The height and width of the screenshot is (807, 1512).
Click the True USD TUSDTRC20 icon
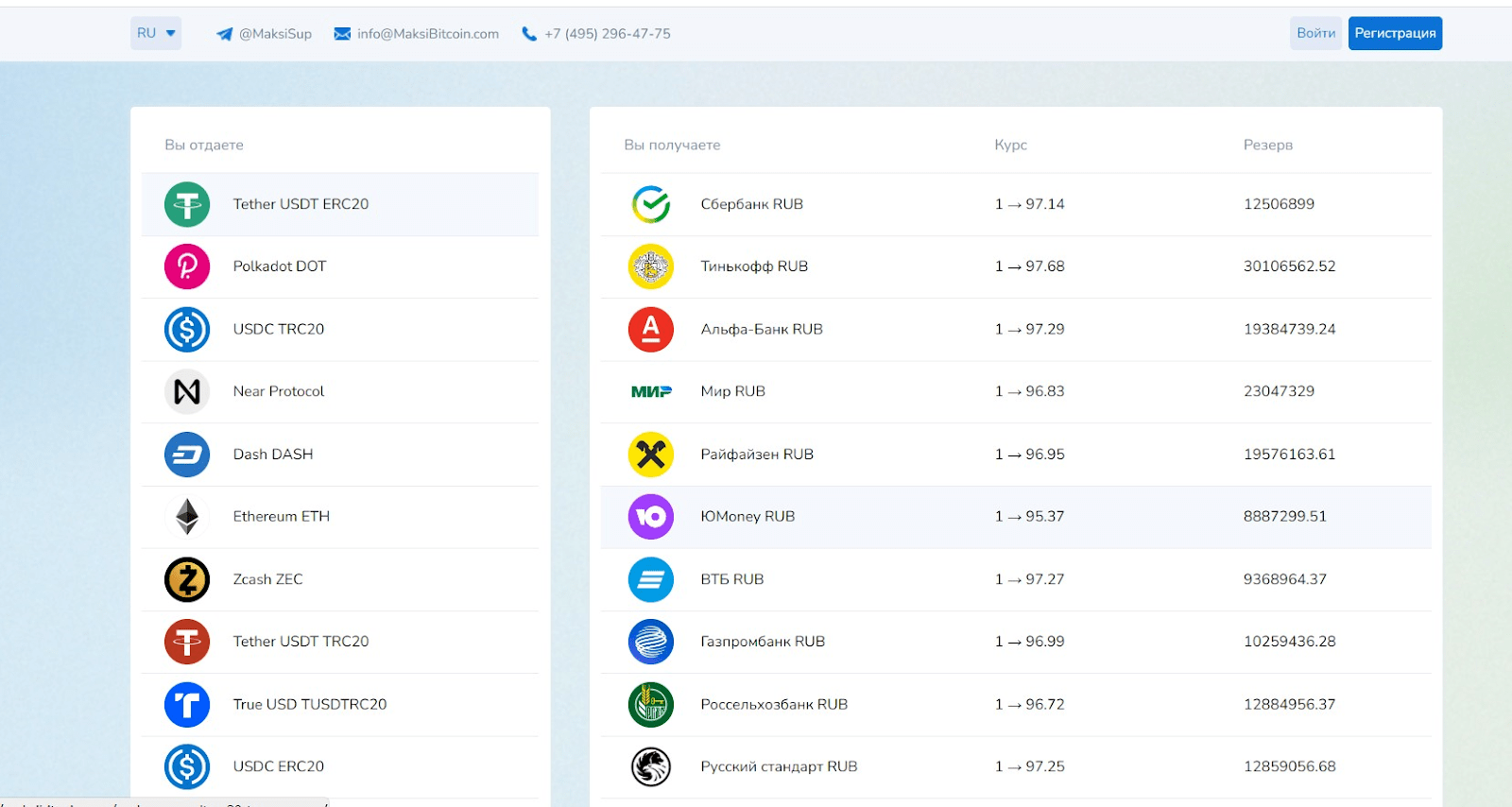click(187, 704)
